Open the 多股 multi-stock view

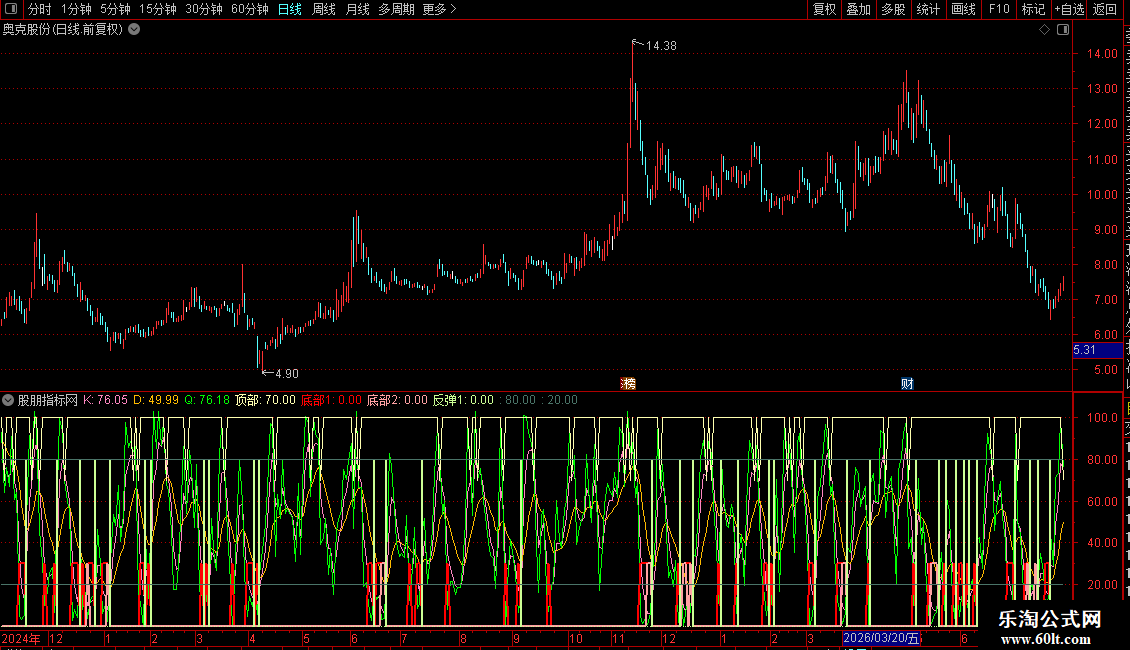coord(893,9)
